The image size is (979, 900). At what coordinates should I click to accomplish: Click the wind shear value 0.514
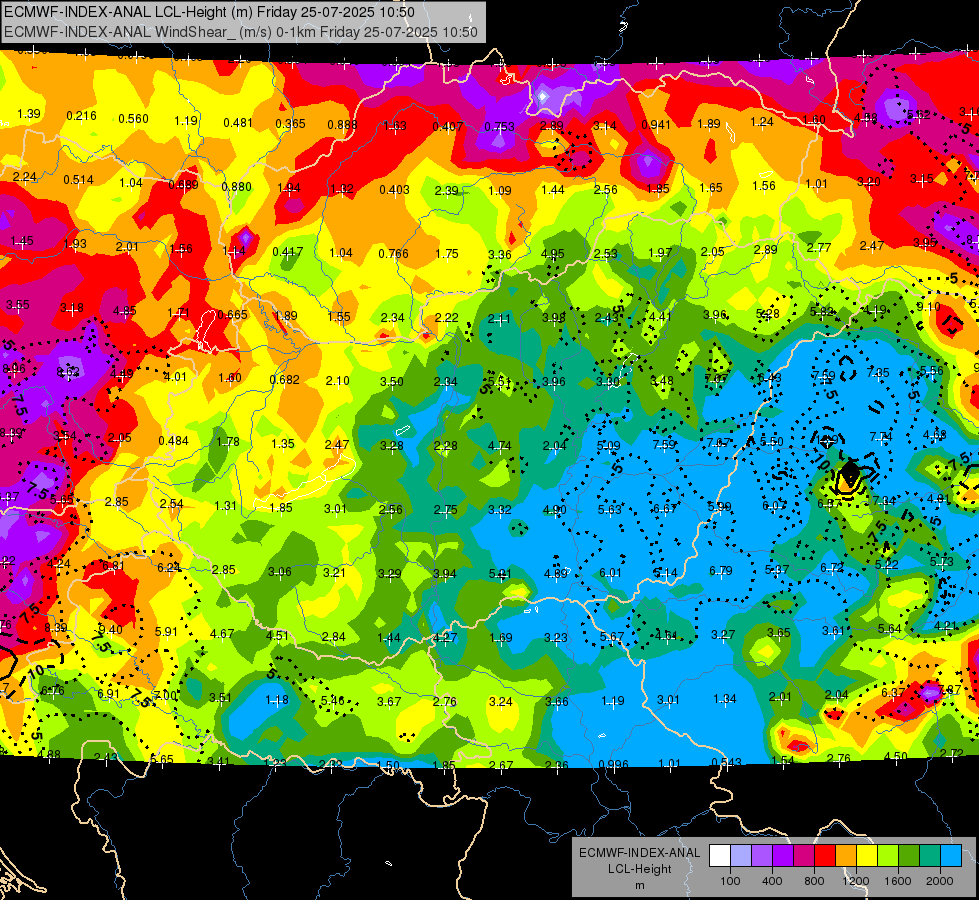[78, 180]
